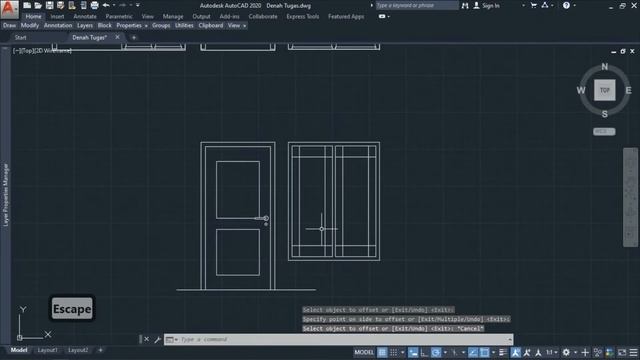
Task: Toggle drawing grid display in status bar
Action: pyautogui.click(x=382, y=352)
